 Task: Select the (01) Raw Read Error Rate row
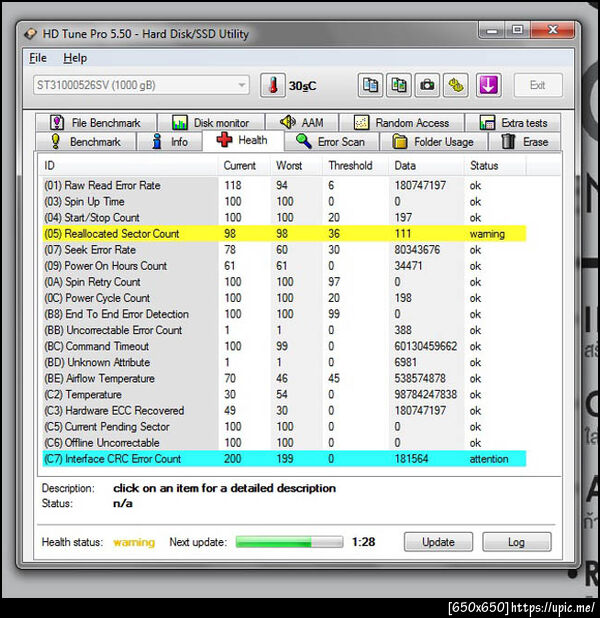point(284,185)
